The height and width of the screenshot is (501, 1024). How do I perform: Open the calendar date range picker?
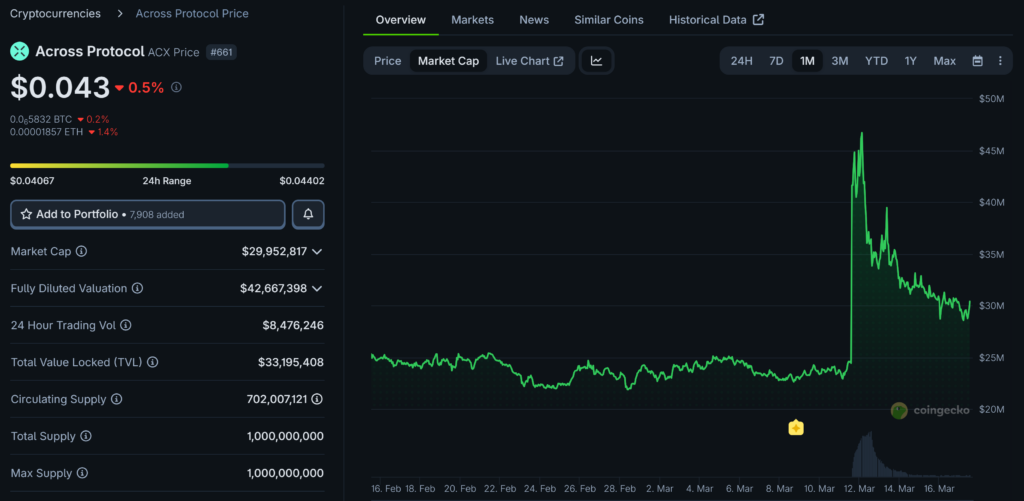pos(978,61)
